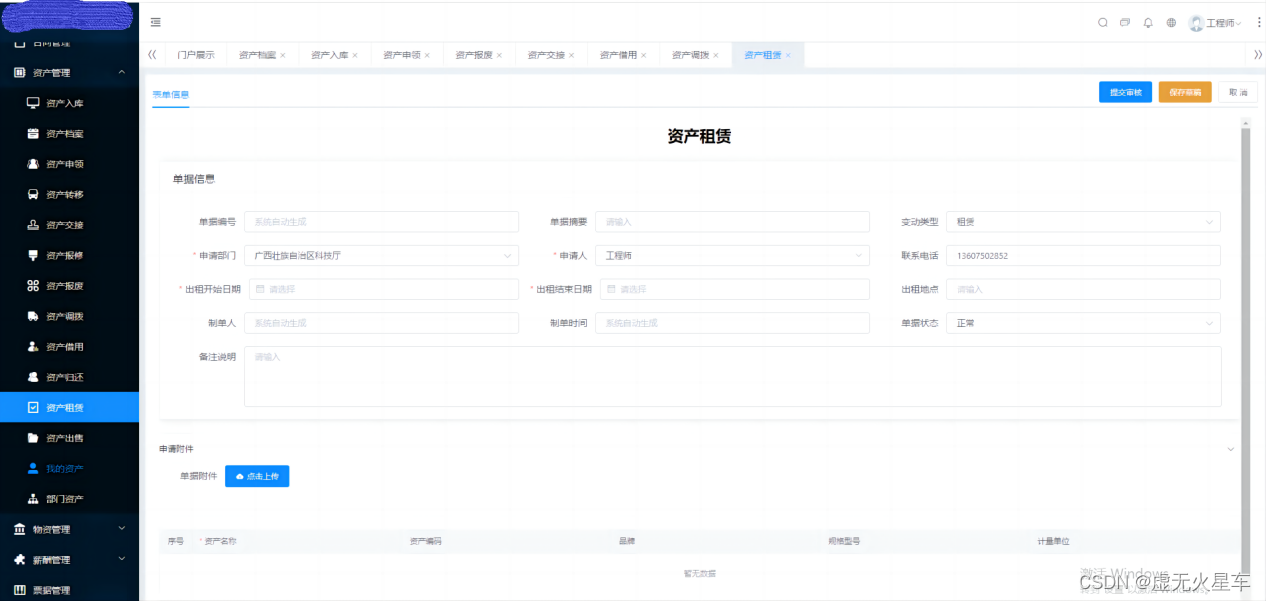Expand the 薪酬管理 sidebar group
The height and width of the screenshot is (601, 1266).
(122, 559)
